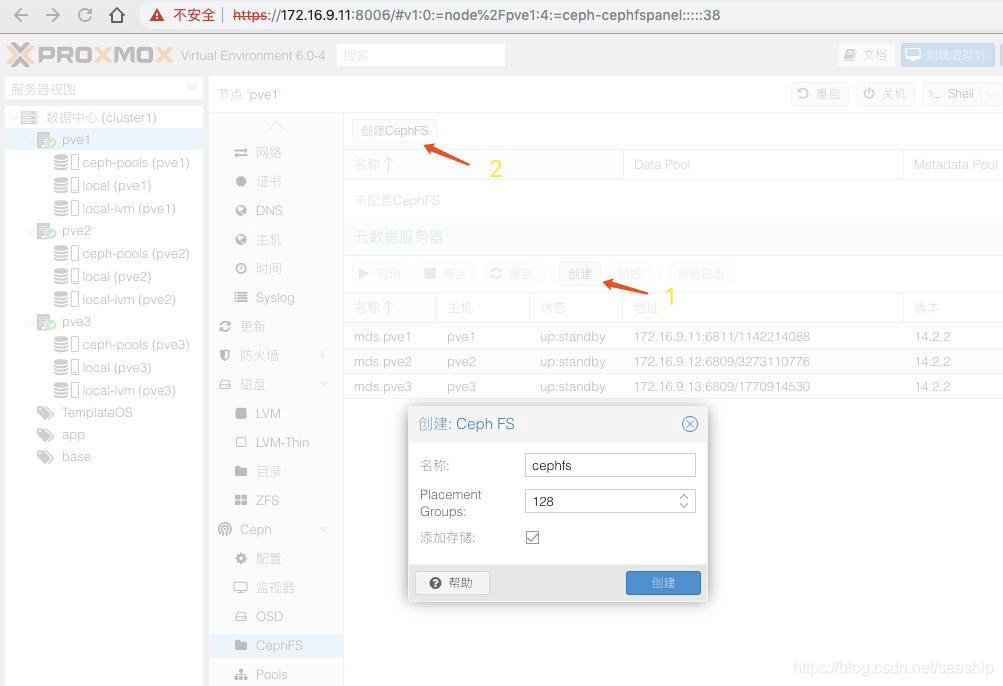The width and height of the screenshot is (1003, 686).
Task: Click the Data Pool column header
Action: pos(763,164)
